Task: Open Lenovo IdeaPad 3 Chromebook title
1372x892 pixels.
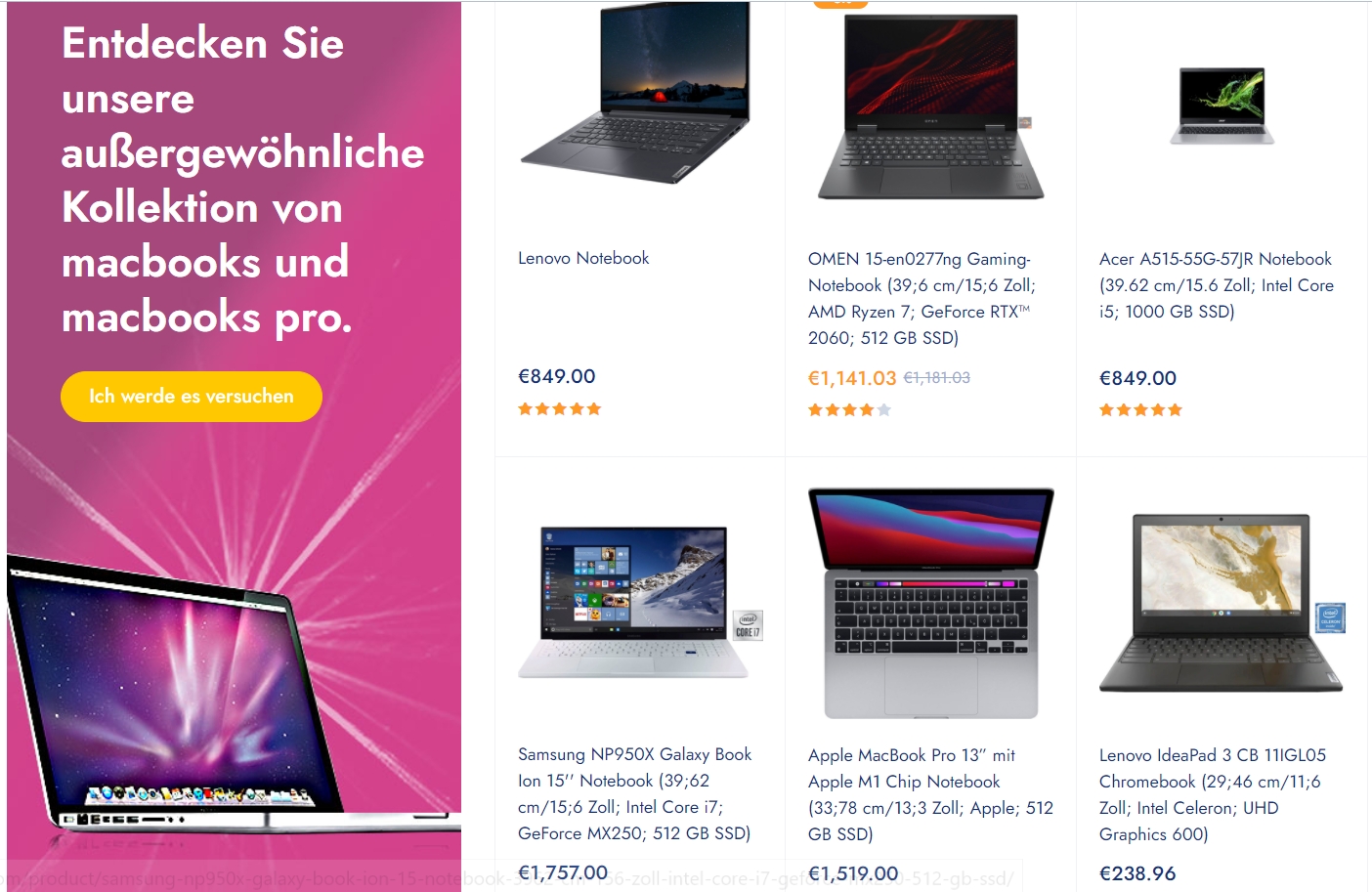Action: (x=1213, y=794)
